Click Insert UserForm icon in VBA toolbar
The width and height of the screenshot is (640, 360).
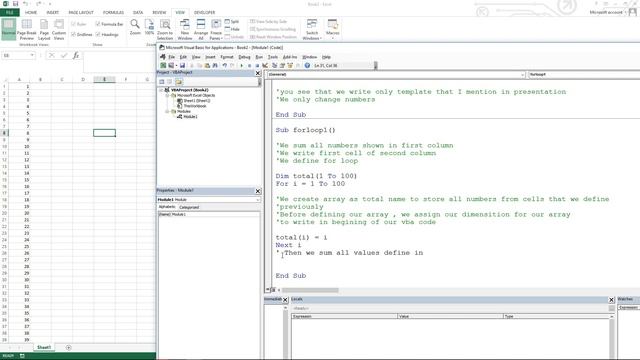(x=171, y=65)
